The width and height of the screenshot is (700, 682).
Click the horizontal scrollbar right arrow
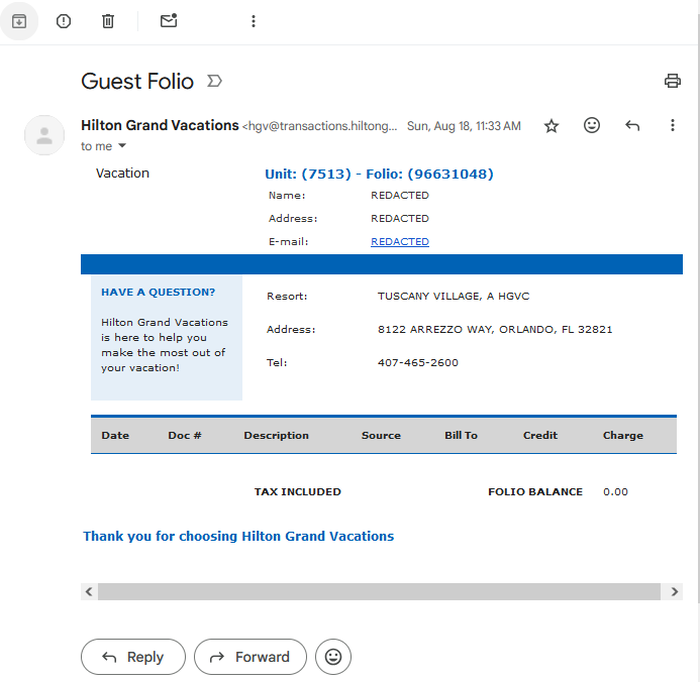674,592
